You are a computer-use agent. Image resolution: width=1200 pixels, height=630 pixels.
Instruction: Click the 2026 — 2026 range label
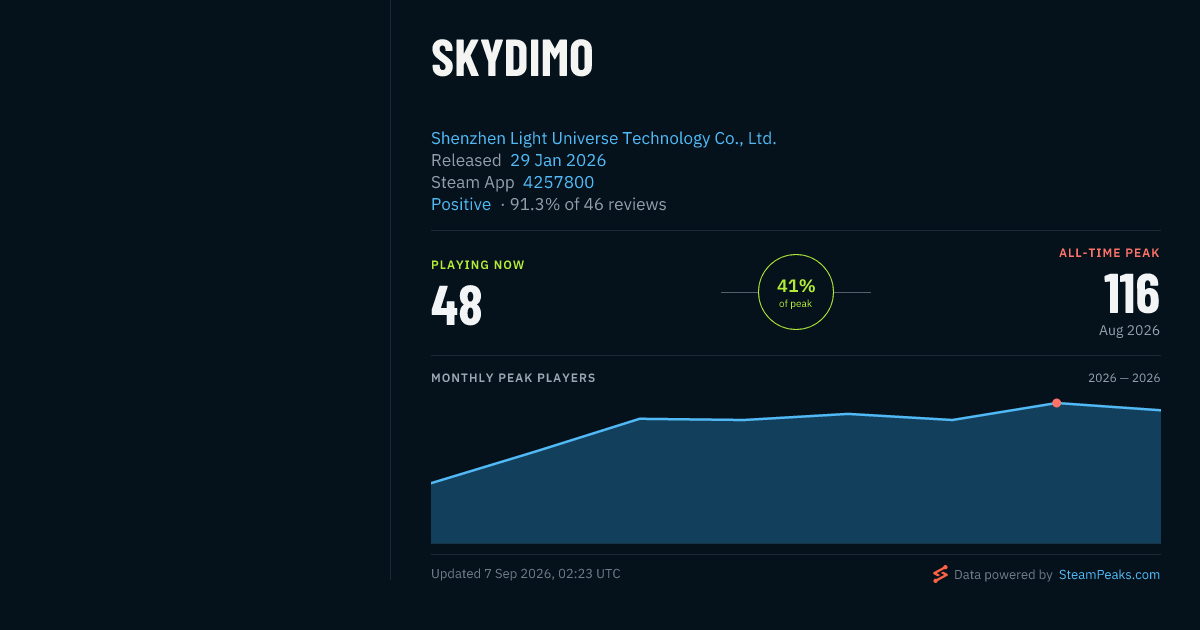(x=1124, y=378)
